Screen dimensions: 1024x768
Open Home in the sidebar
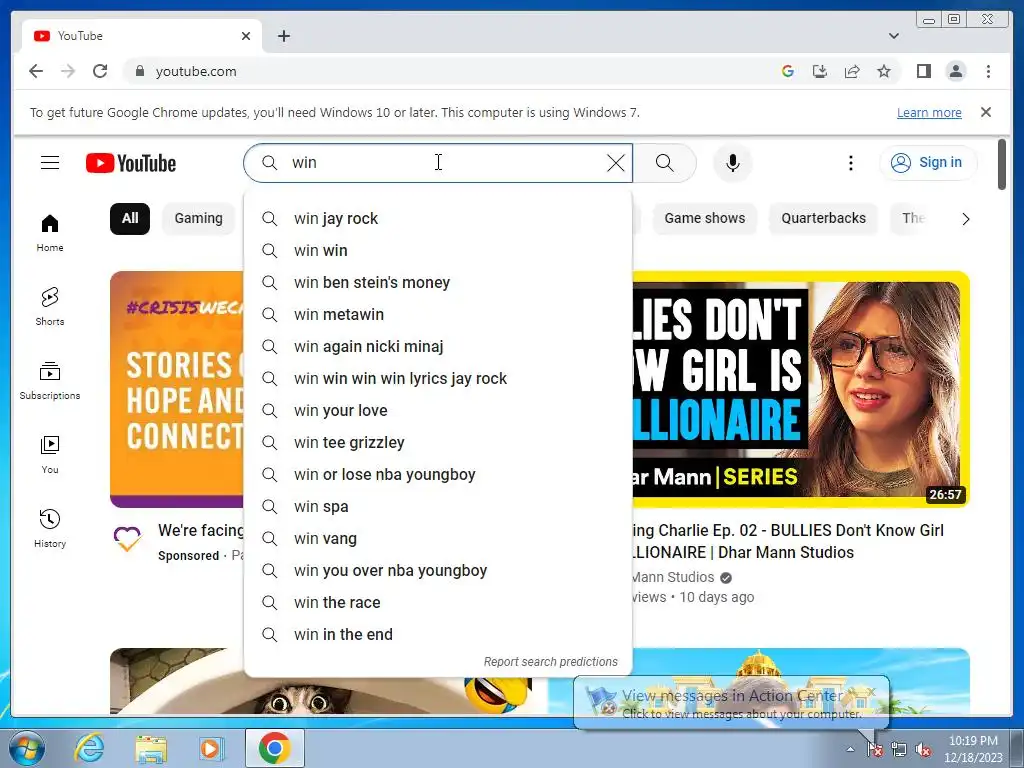[50, 233]
